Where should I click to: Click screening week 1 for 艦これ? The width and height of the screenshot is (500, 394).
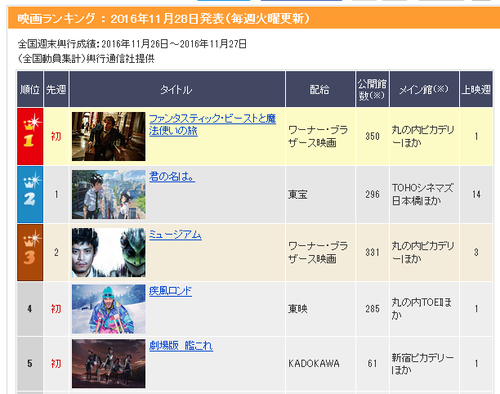point(476,364)
